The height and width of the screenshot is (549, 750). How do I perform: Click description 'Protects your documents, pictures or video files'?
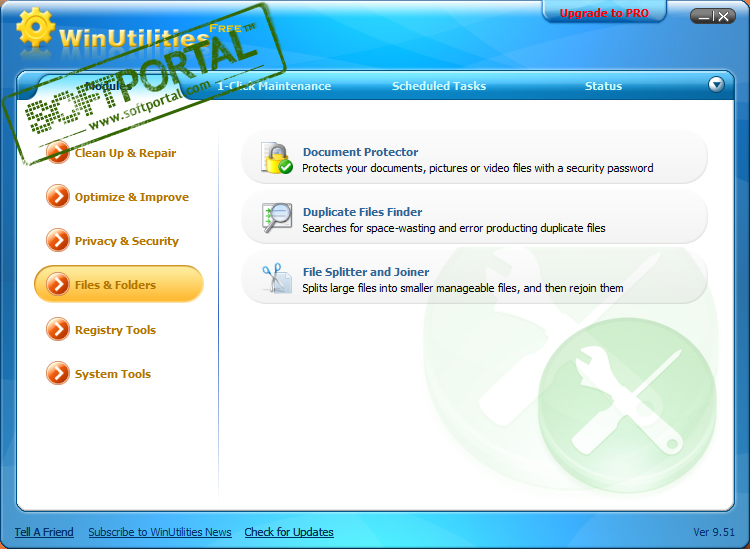pos(478,168)
